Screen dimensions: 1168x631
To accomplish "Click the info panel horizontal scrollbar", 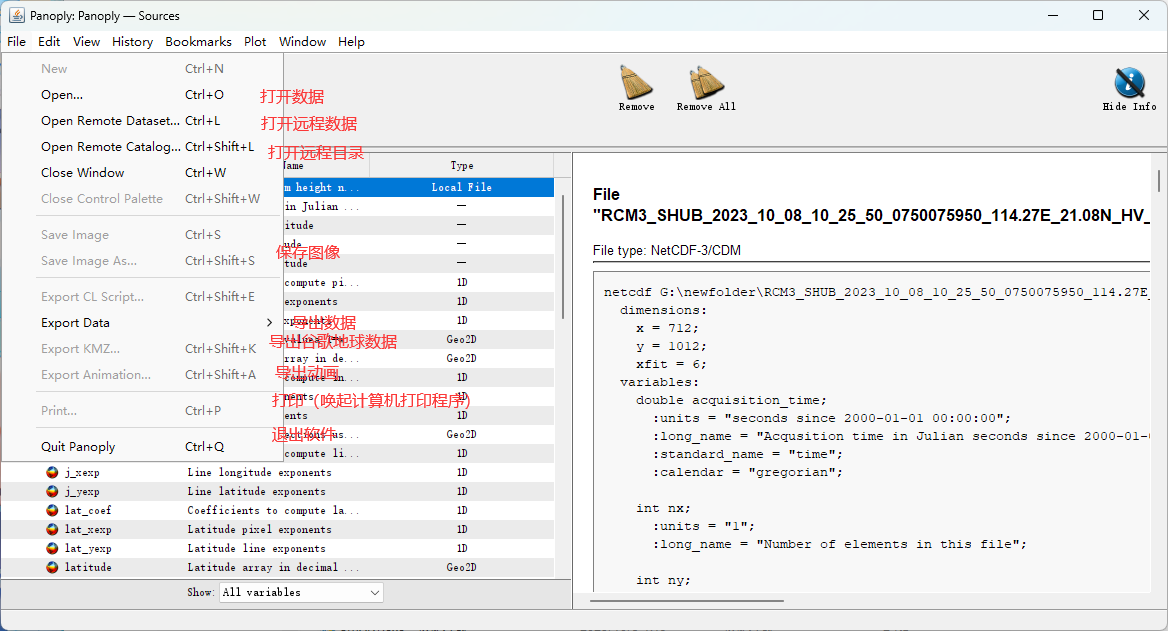I will pos(687,600).
